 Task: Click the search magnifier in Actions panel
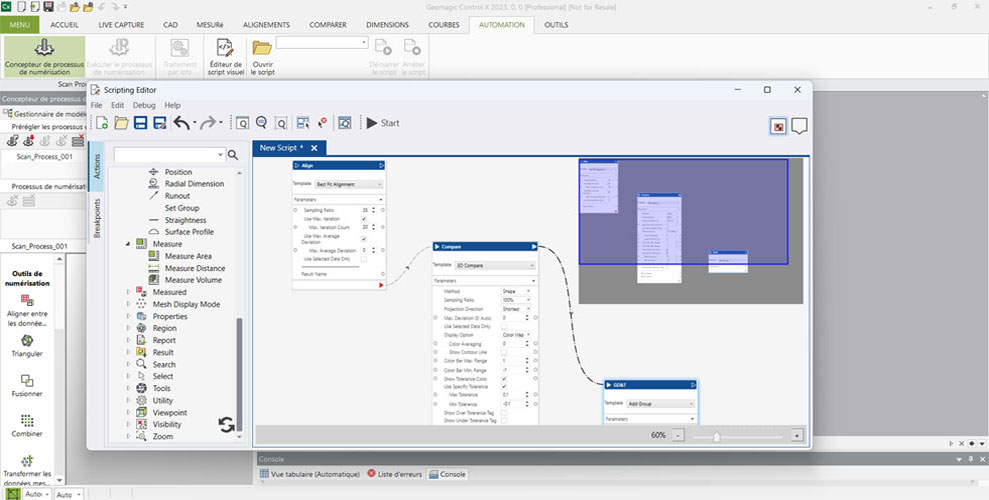pyautogui.click(x=233, y=155)
